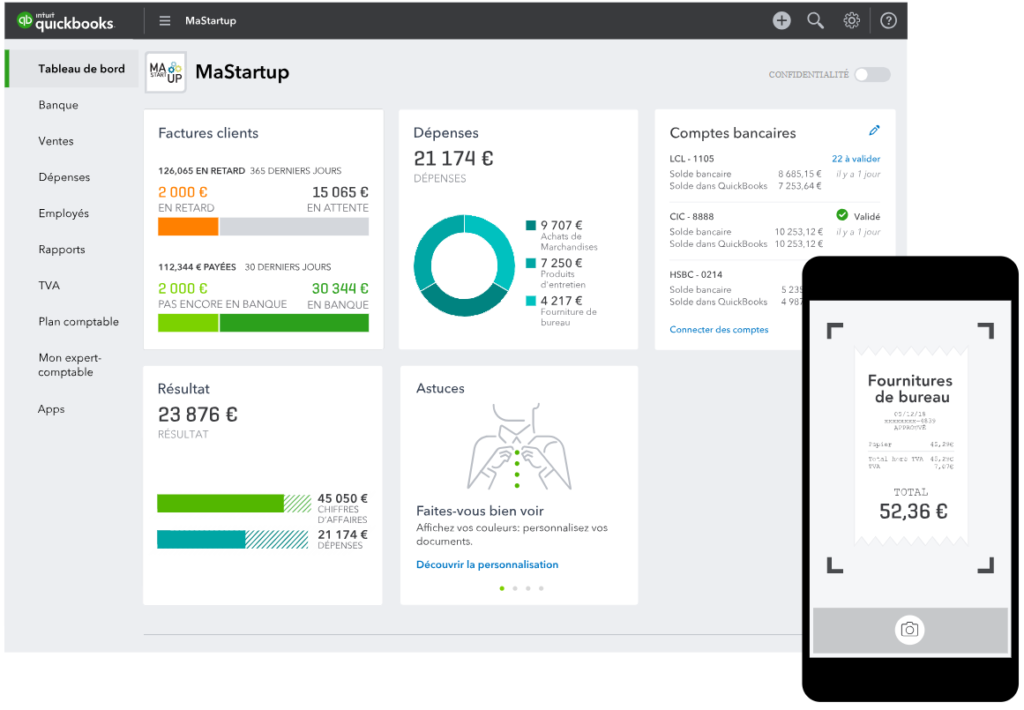Viewport: 1024px width, 710px height.
Task: Open Apps in the sidebar
Action: (x=51, y=410)
